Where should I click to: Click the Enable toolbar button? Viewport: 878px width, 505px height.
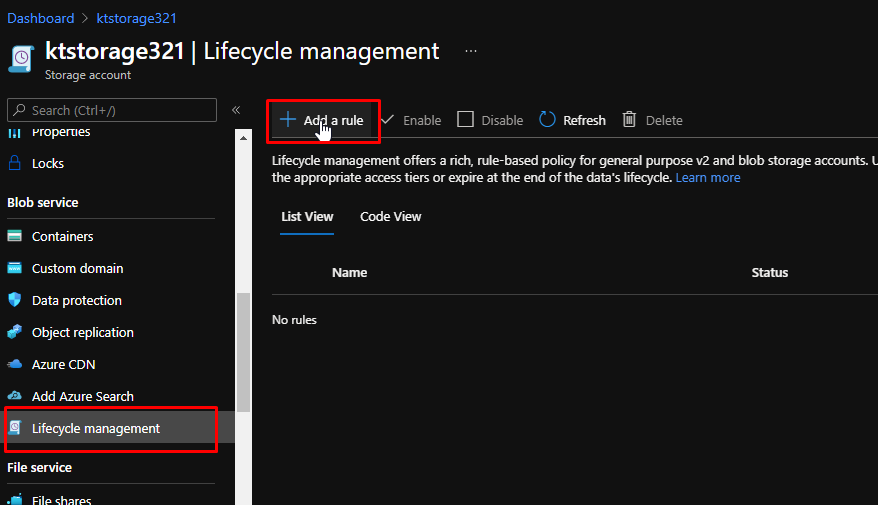click(x=411, y=120)
